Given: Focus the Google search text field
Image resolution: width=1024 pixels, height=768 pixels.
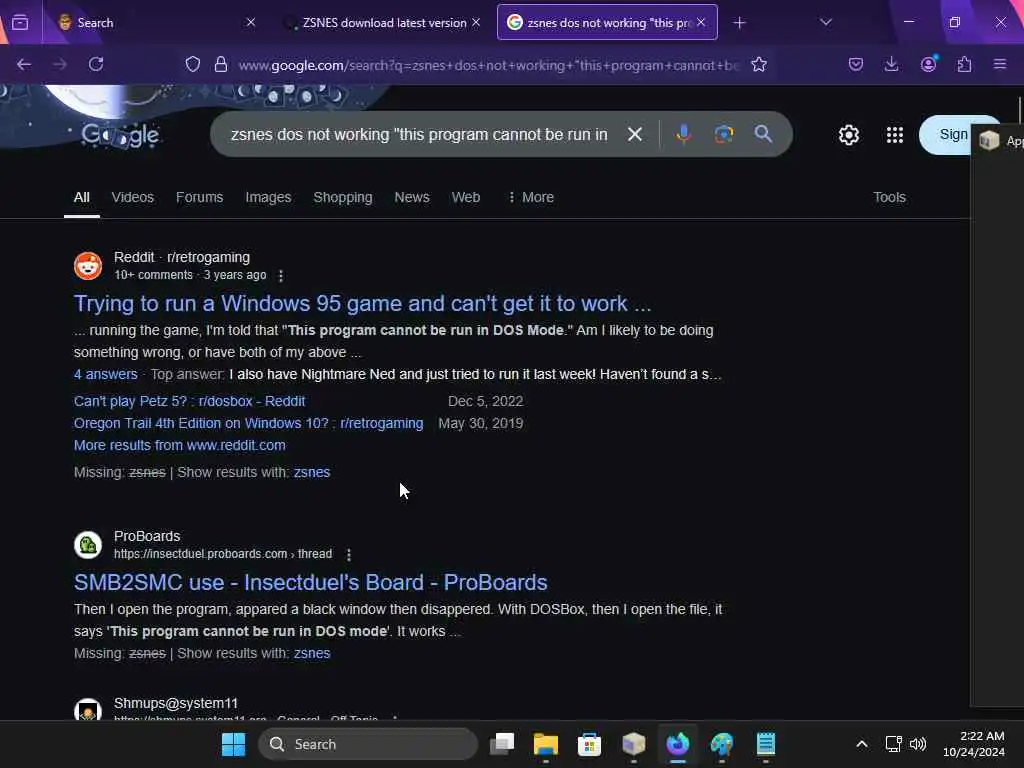Looking at the screenshot, I should [x=419, y=135].
